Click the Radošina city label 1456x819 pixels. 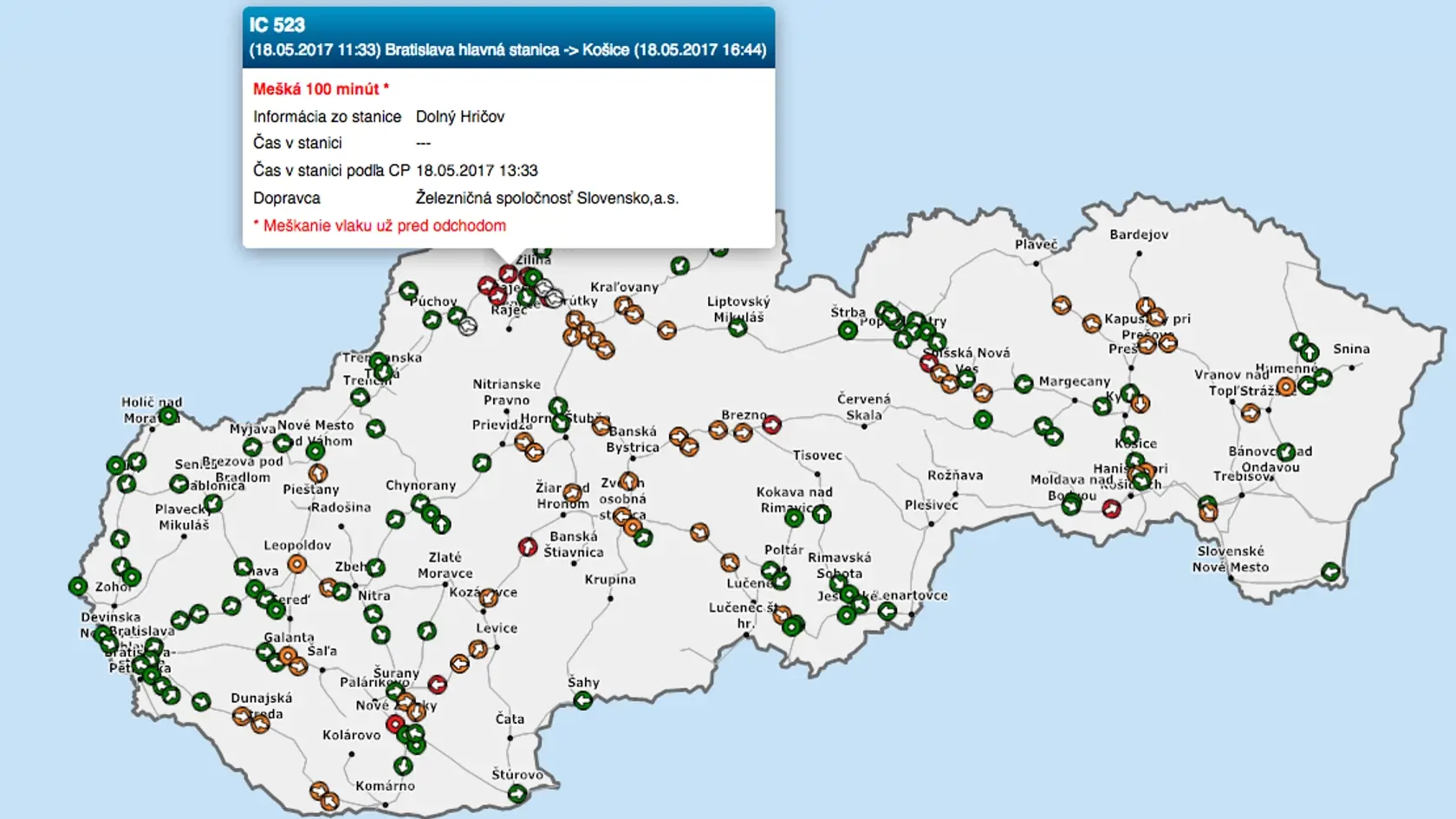pos(341,508)
